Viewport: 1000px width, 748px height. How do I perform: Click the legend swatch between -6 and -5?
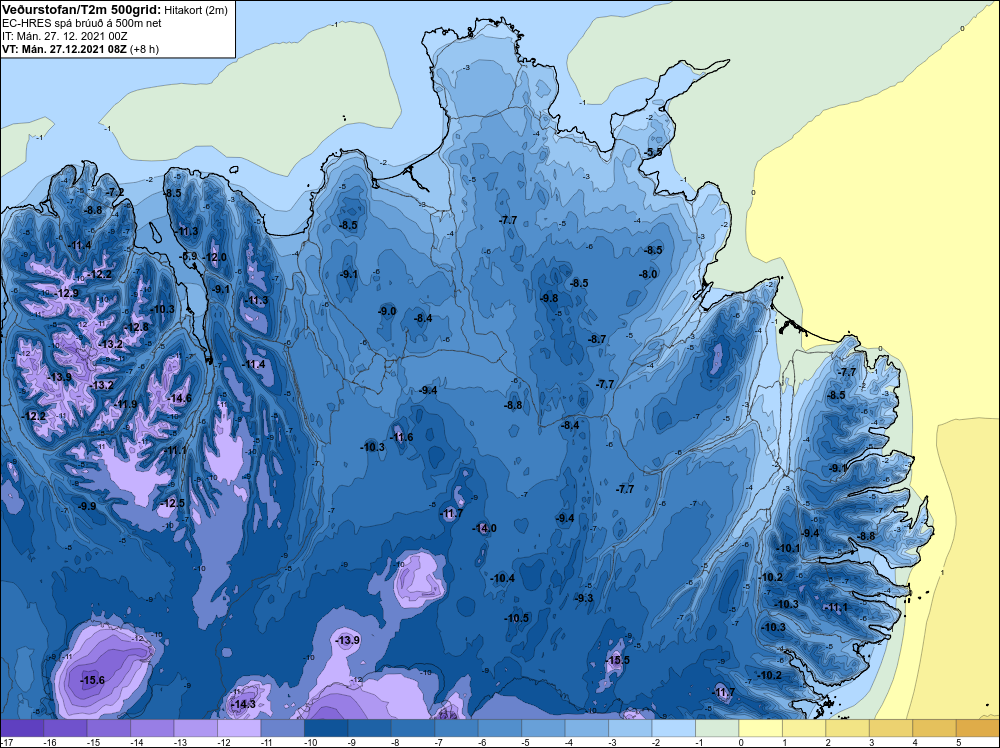[x=499, y=728]
